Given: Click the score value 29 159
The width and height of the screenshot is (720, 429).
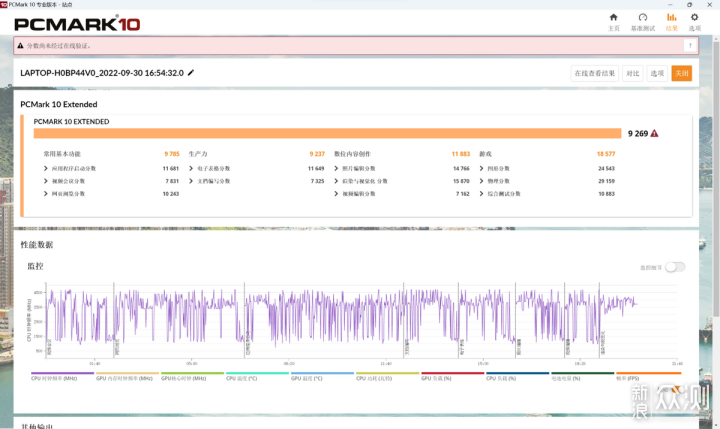Looking at the screenshot, I should tap(607, 181).
